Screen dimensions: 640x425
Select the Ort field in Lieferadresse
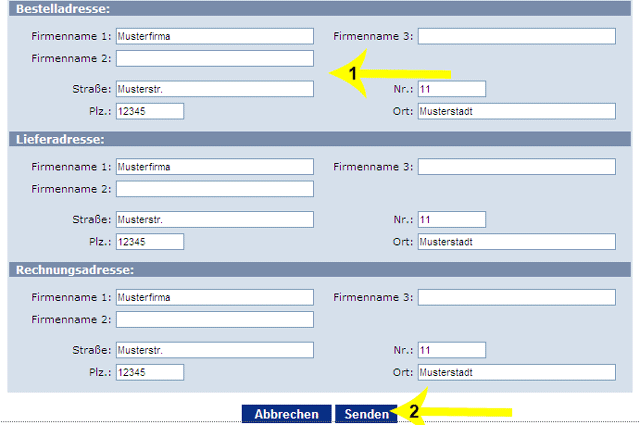tap(517, 242)
